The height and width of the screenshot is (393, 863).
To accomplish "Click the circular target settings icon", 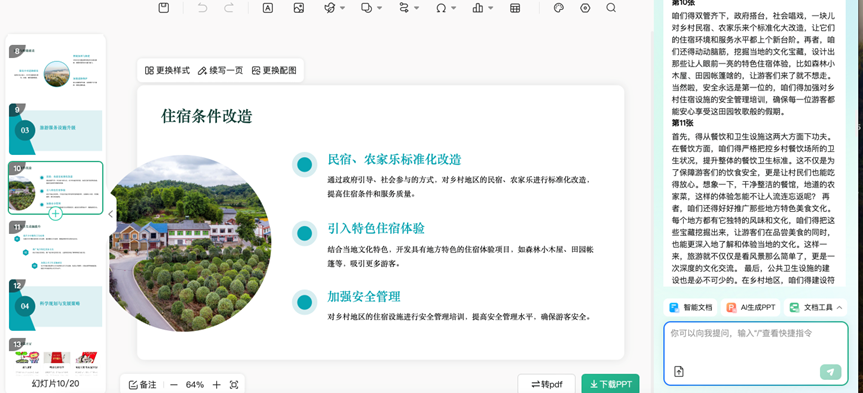I will 585,8.
